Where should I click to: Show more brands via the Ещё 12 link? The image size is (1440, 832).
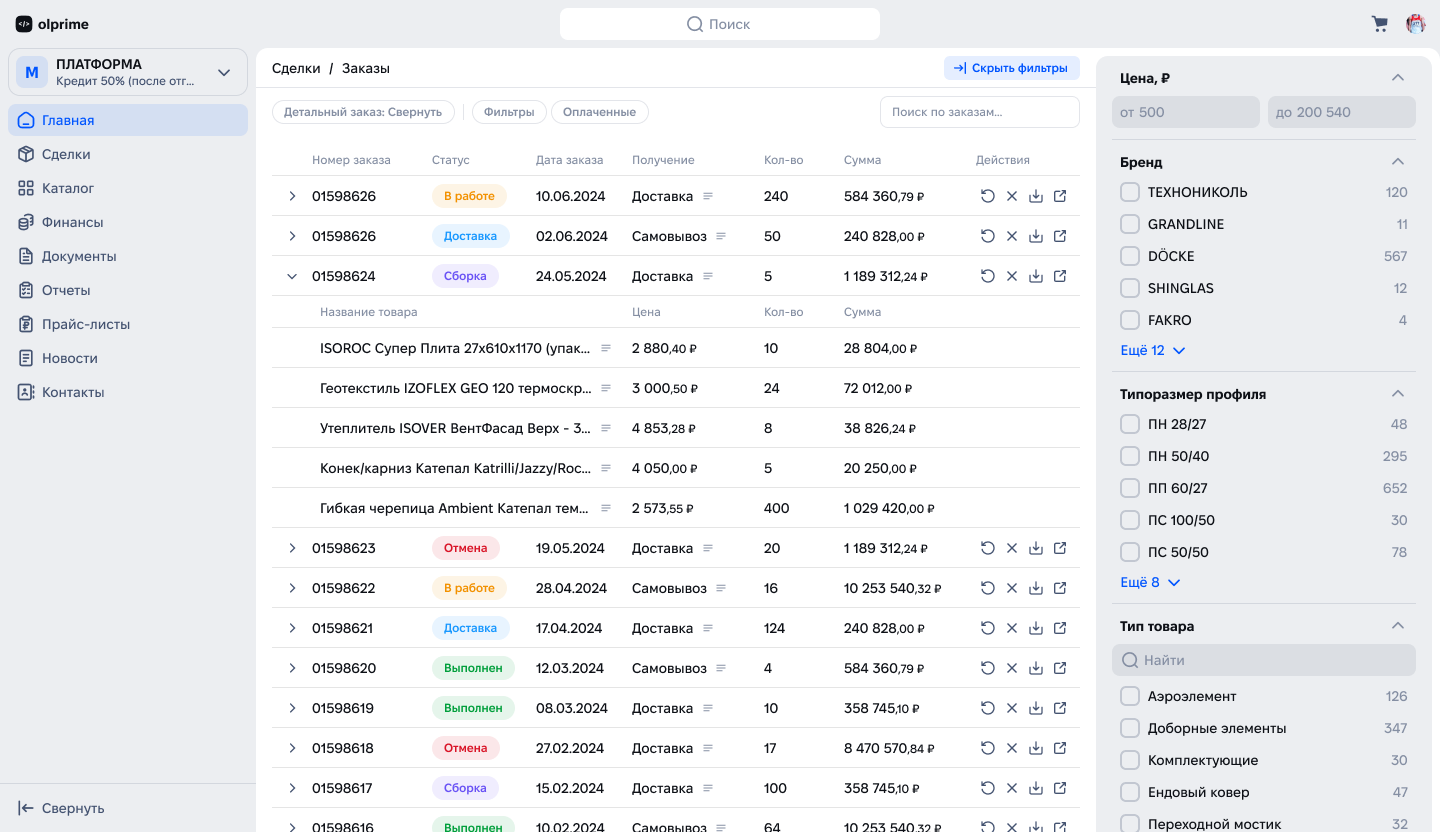pos(1143,350)
